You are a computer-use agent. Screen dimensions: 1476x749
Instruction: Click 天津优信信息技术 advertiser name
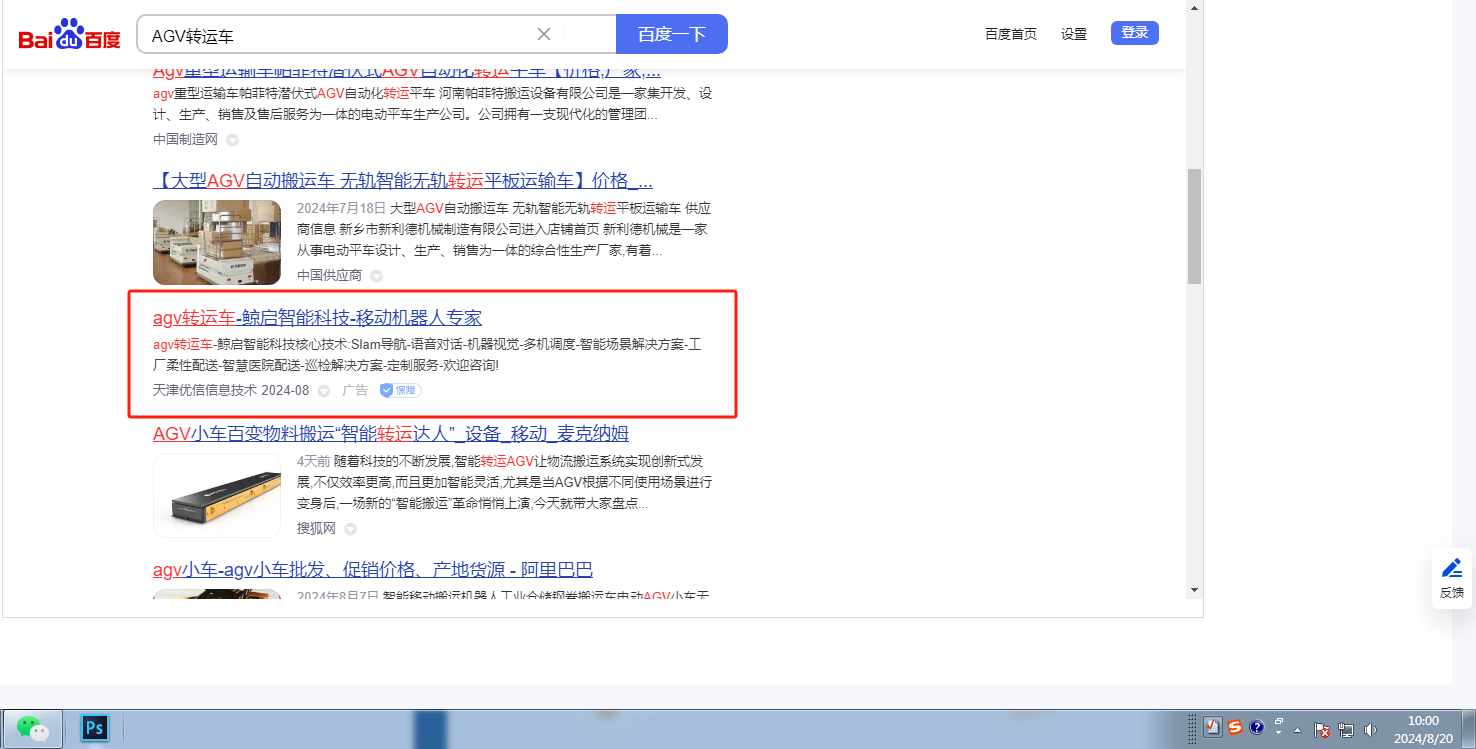[205, 390]
